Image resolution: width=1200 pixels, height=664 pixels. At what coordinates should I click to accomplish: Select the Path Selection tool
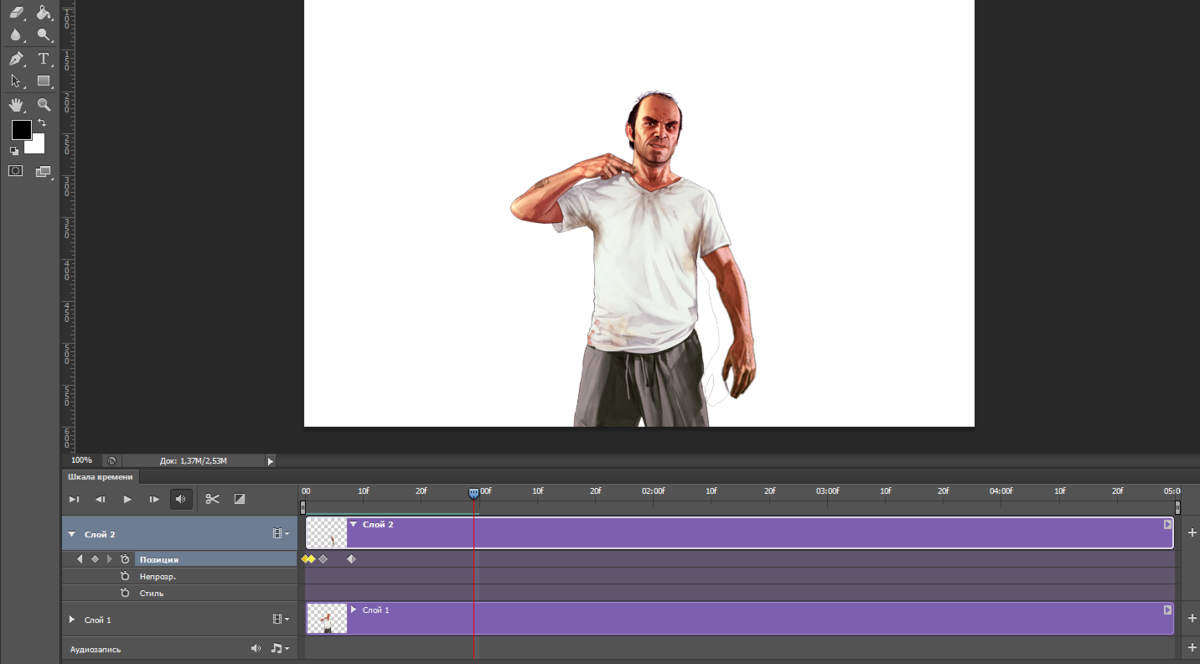pyautogui.click(x=16, y=81)
